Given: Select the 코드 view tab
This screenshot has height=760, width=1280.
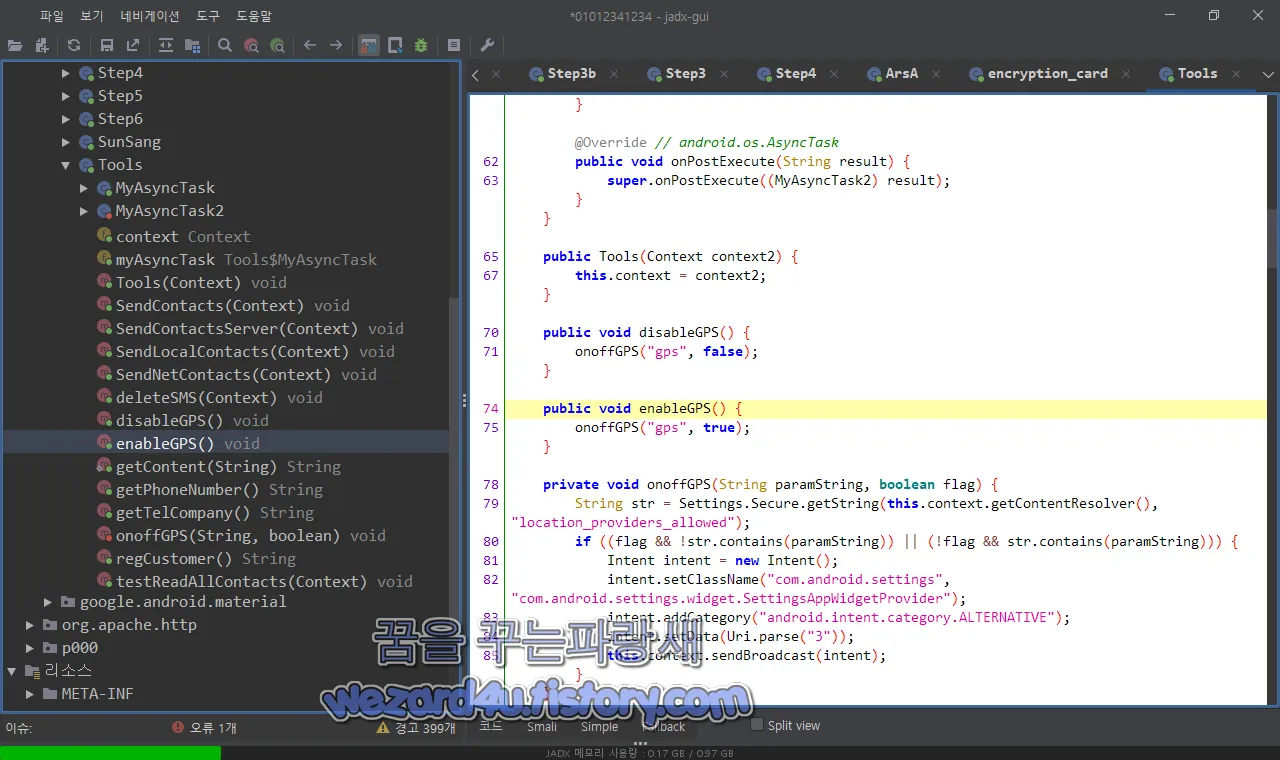Looking at the screenshot, I should 491,727.
